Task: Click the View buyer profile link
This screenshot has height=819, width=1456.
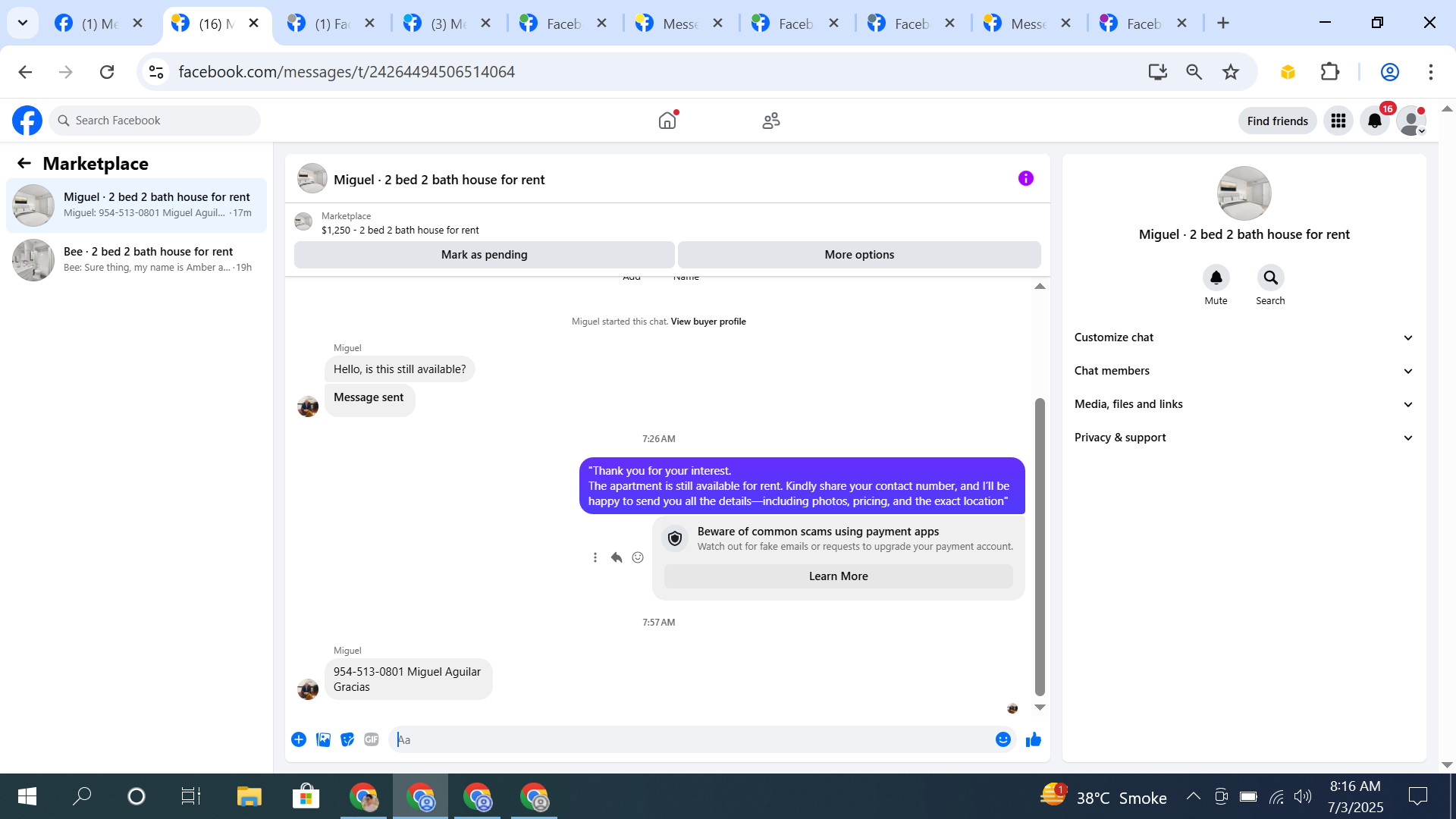Action: (x=708, y=322)
